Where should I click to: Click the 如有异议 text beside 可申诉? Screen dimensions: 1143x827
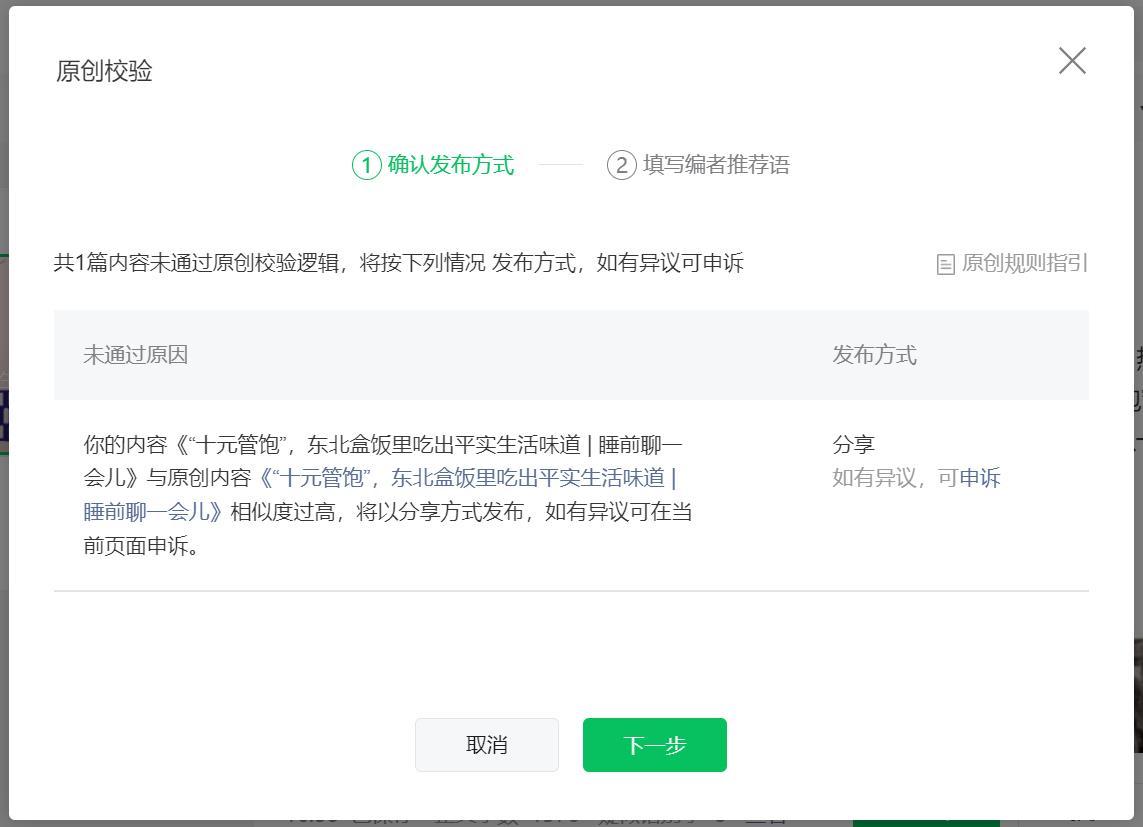875,478
